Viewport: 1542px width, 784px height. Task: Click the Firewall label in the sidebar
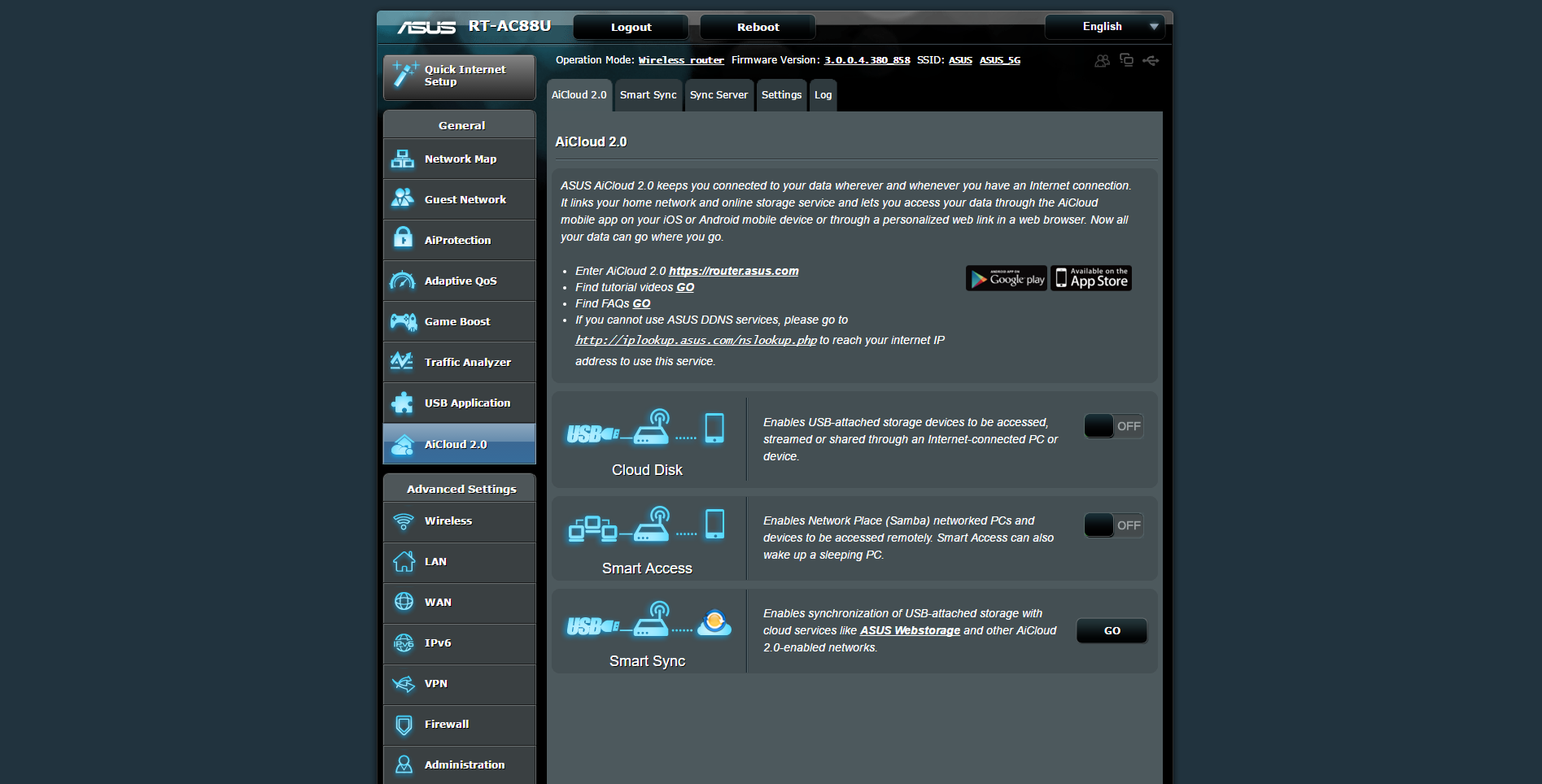tap(447, 724)
